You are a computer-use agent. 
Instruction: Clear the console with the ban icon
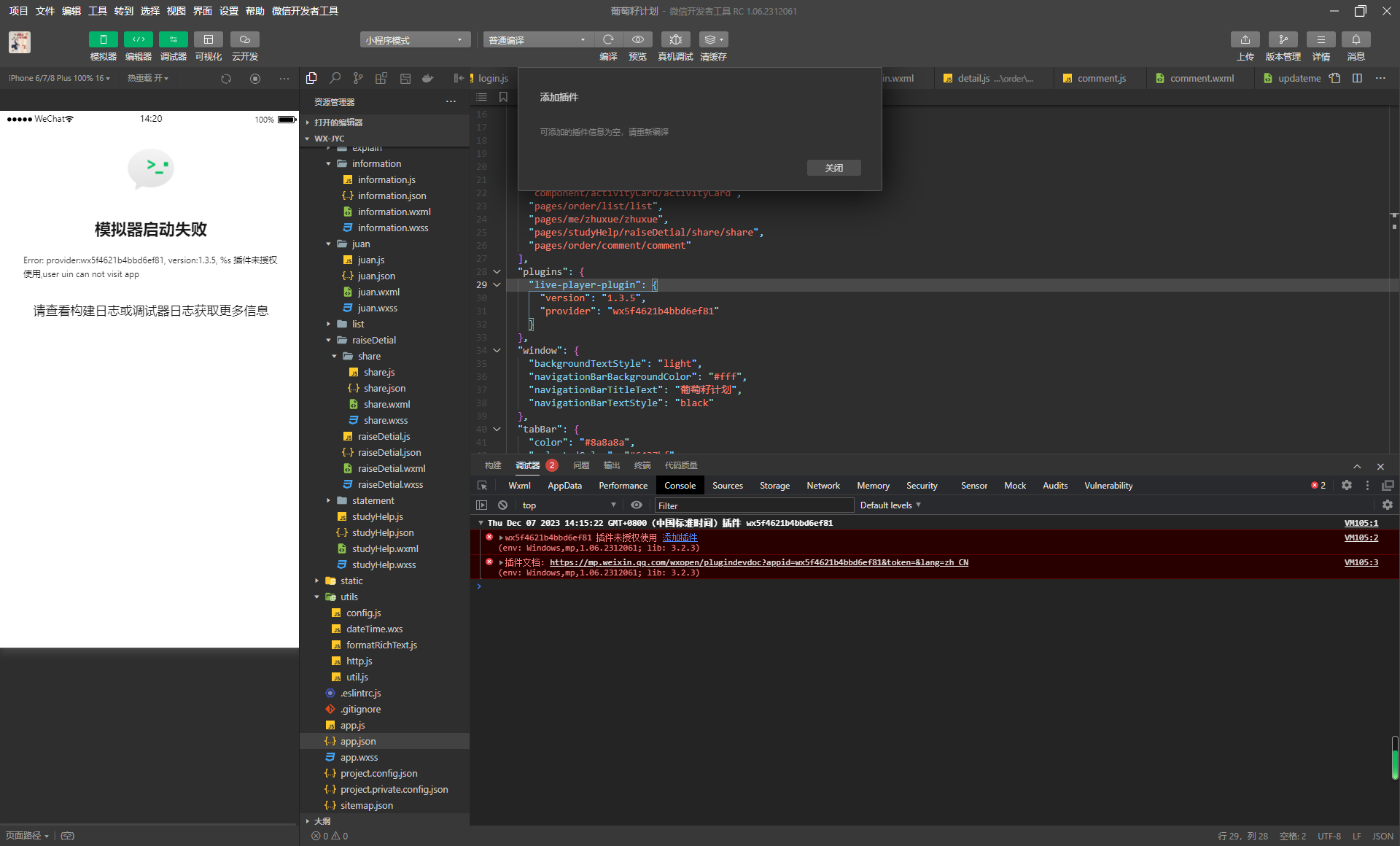(x=502, y=505)
